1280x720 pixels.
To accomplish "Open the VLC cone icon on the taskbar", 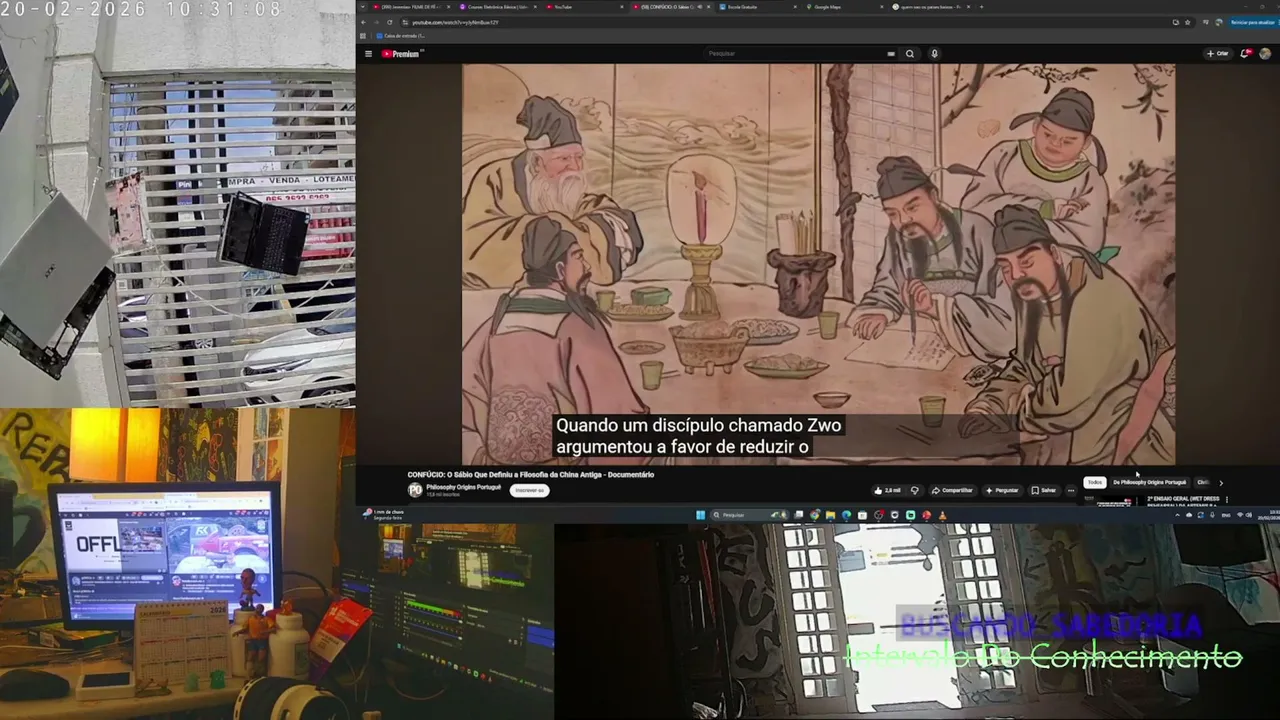I will (x=942, y=515).
